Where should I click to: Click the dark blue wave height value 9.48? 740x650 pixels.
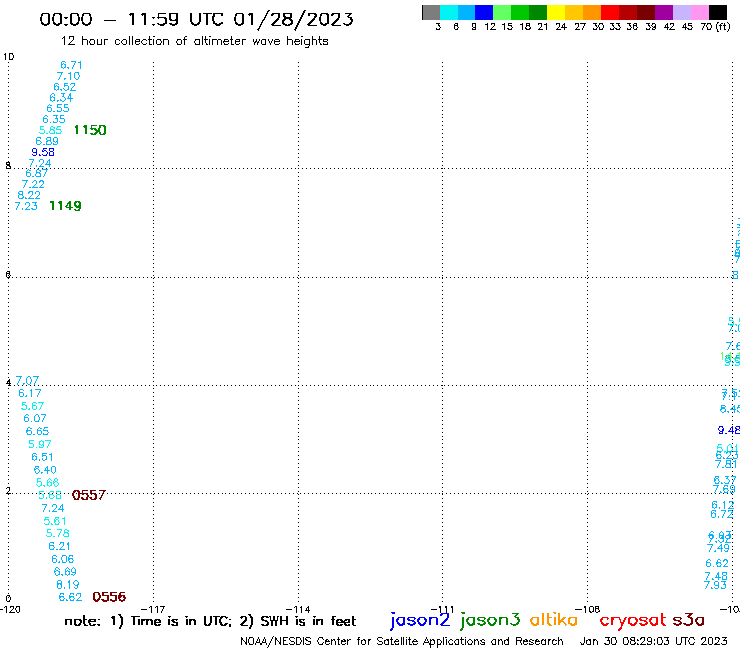point(729,430)
